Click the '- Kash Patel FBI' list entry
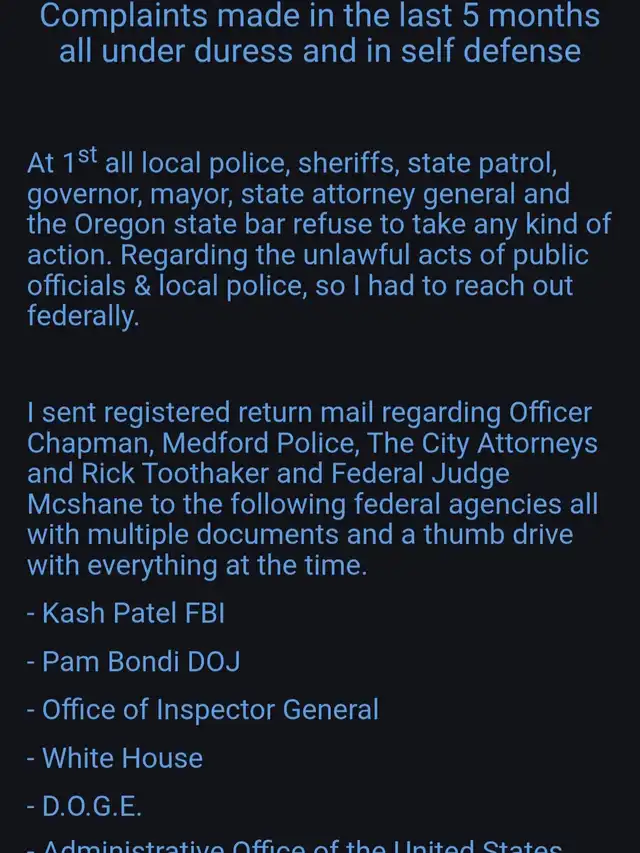This screenshot has height=853, width=640. tap(126, 613)
